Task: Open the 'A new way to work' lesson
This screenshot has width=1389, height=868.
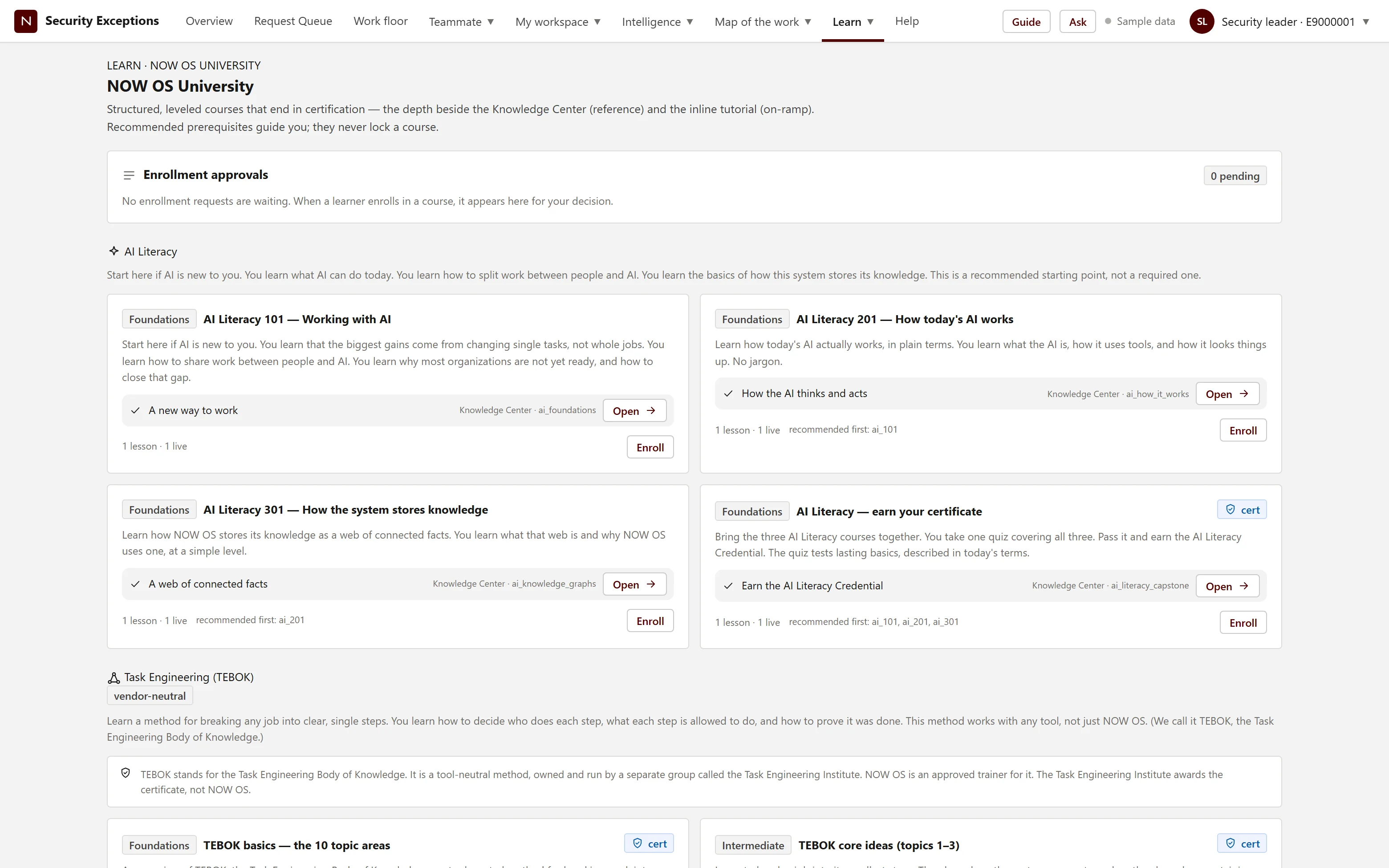Action: pyautogui.click(x=634, y=411)
